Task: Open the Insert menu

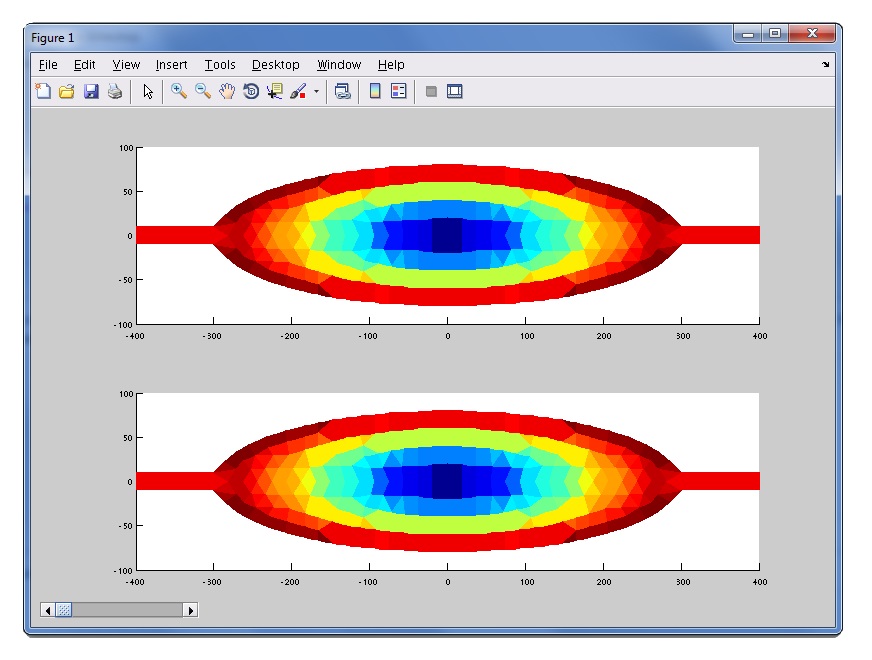Action: tap(171, 64)
